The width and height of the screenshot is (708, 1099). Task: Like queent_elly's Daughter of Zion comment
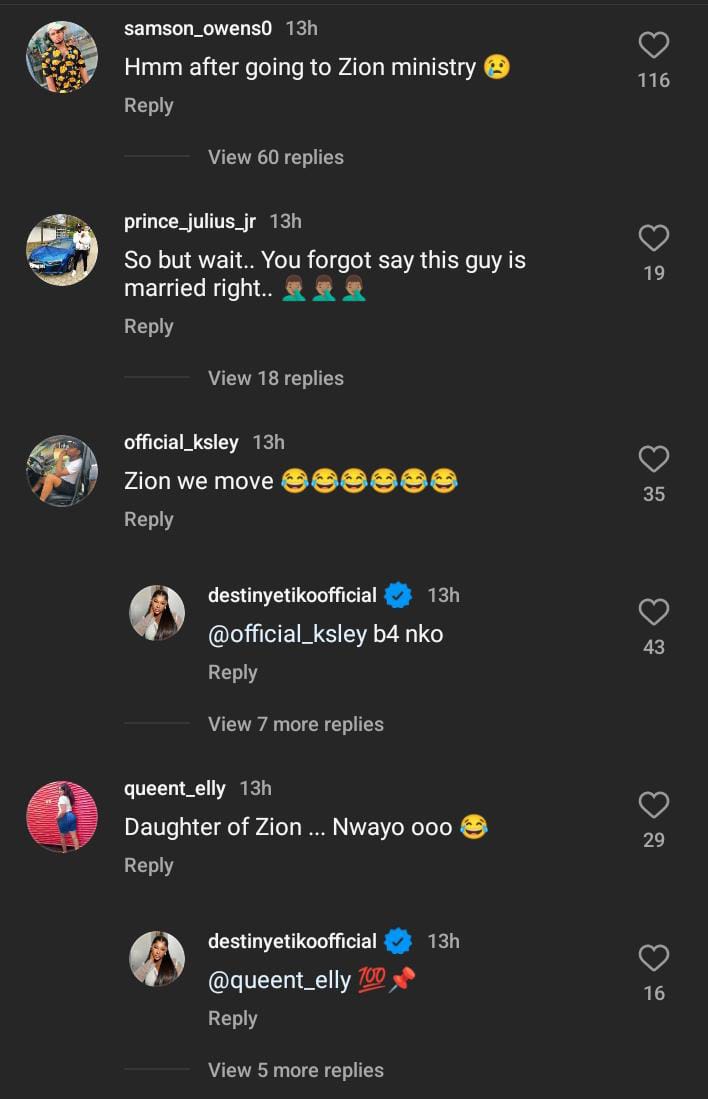tap(653, 805)
